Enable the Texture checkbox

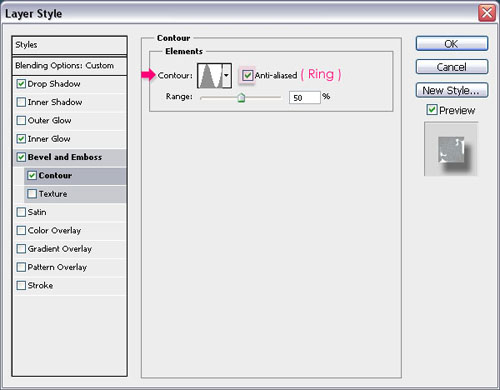32,194
